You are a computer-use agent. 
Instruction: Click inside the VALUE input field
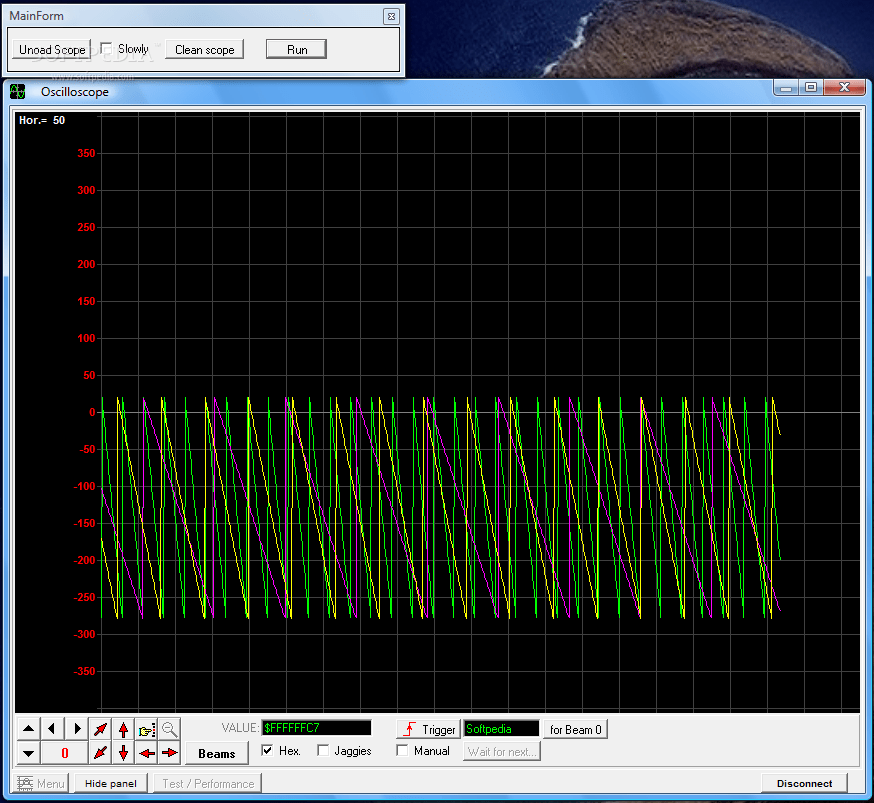click(317, 728)
